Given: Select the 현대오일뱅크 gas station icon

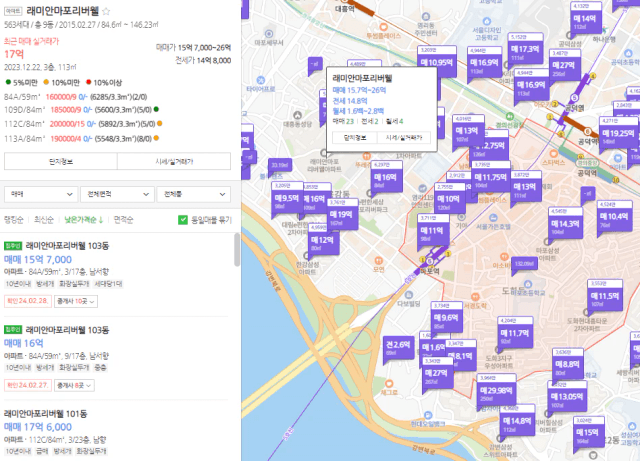Looking at the screenshot, I should click(427, 415).
